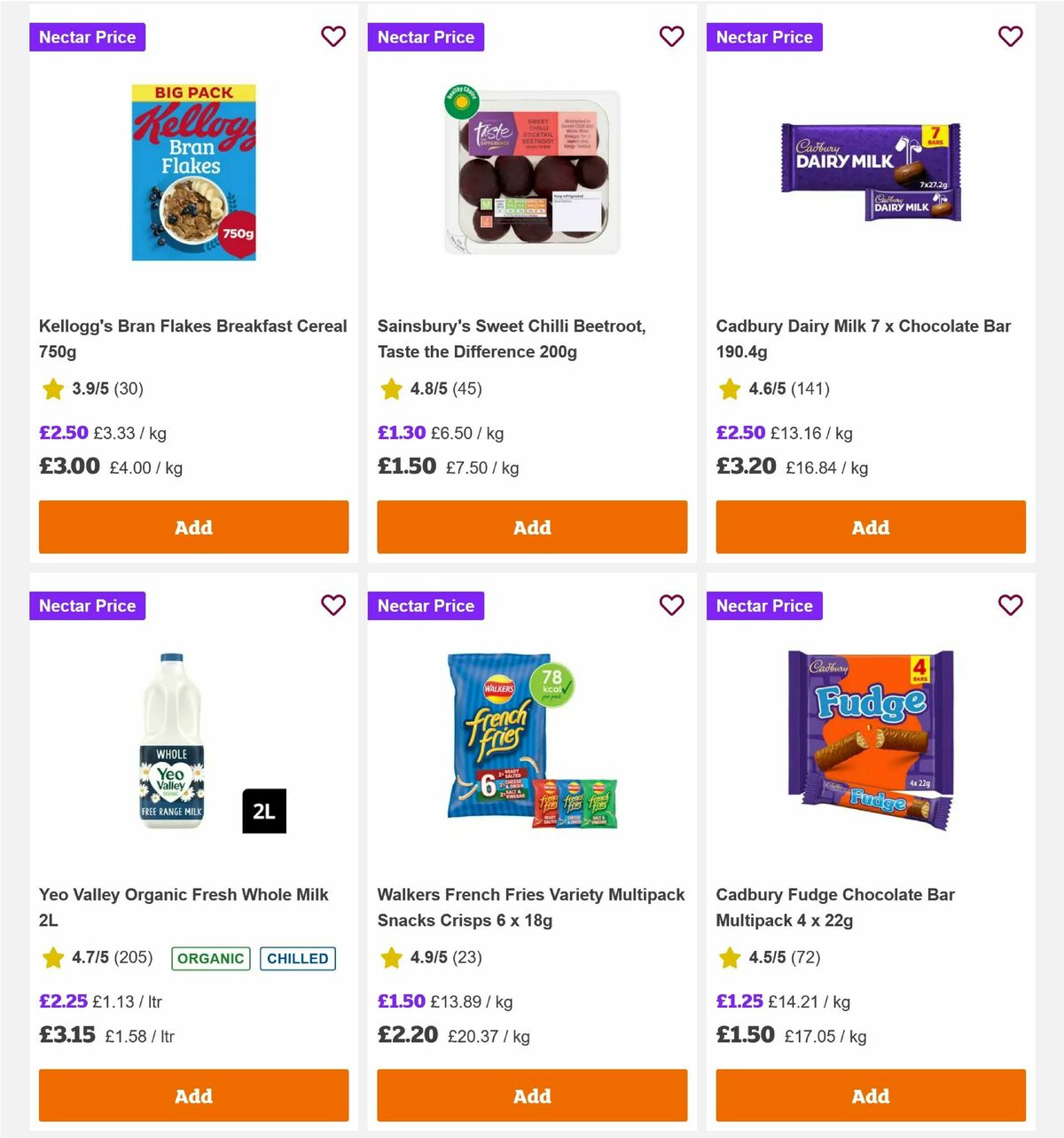Add Cadbury Fudge multipack to basket
Screen dimensions: 1064x1138
tap(870, 1095)
